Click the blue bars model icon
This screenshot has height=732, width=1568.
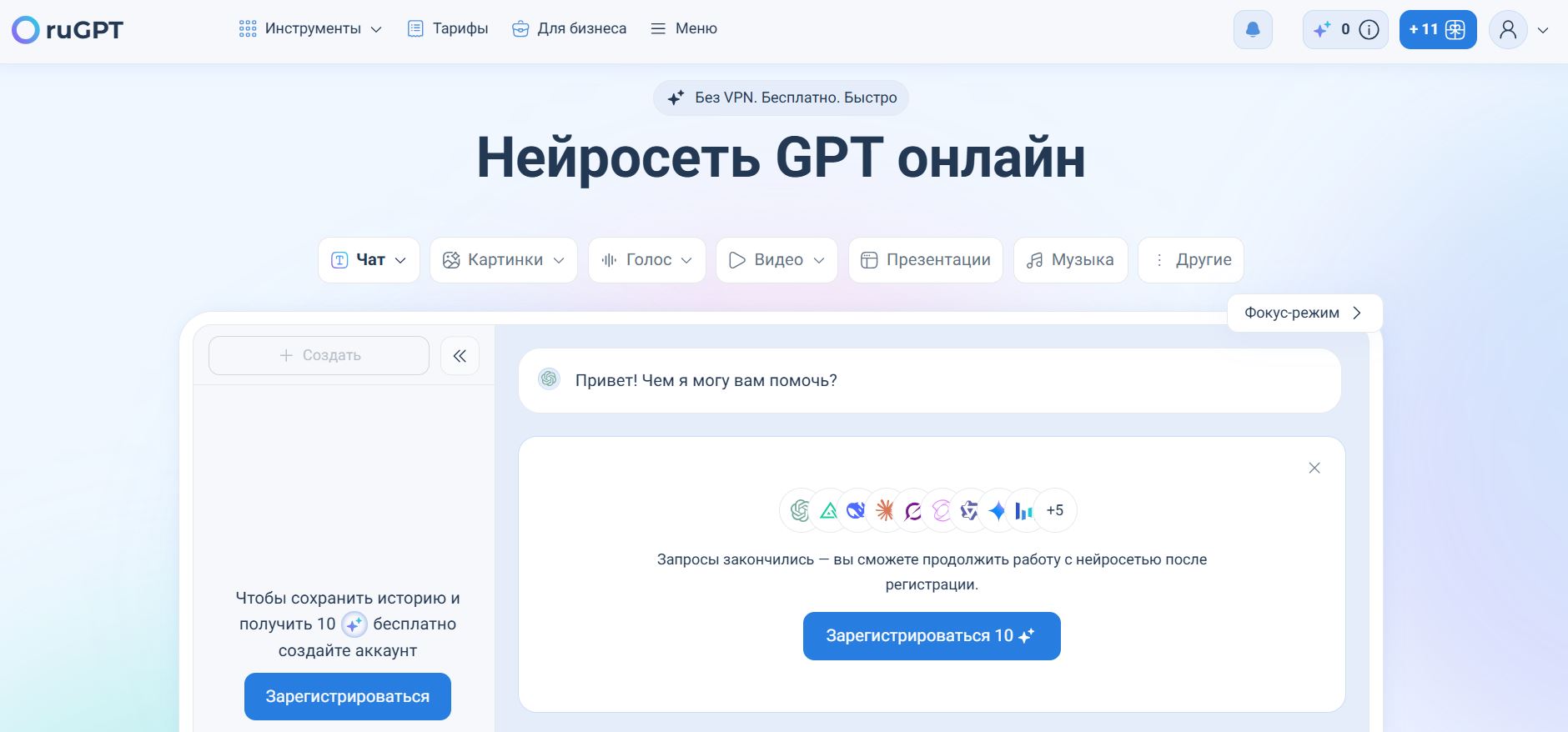pyautogui.click(x=1025, y=510)
